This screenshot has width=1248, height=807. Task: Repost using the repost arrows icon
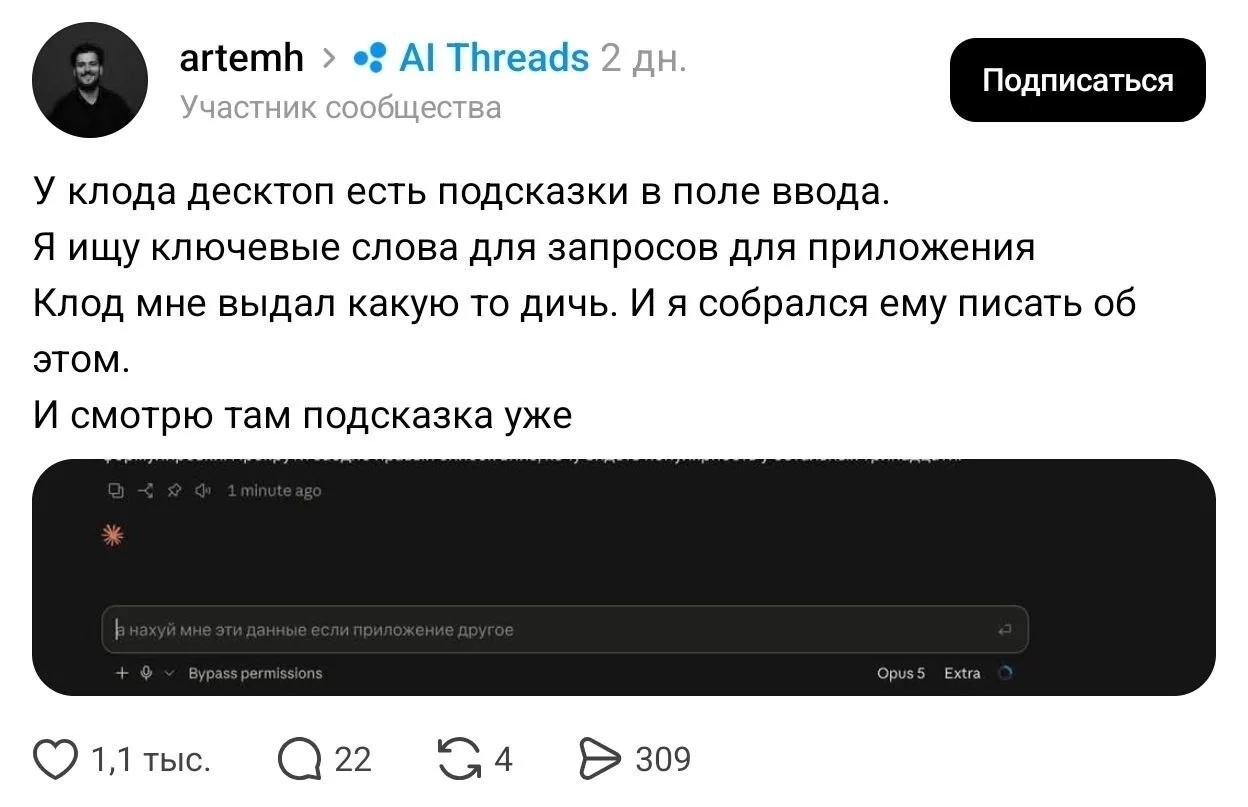(460, 760)
